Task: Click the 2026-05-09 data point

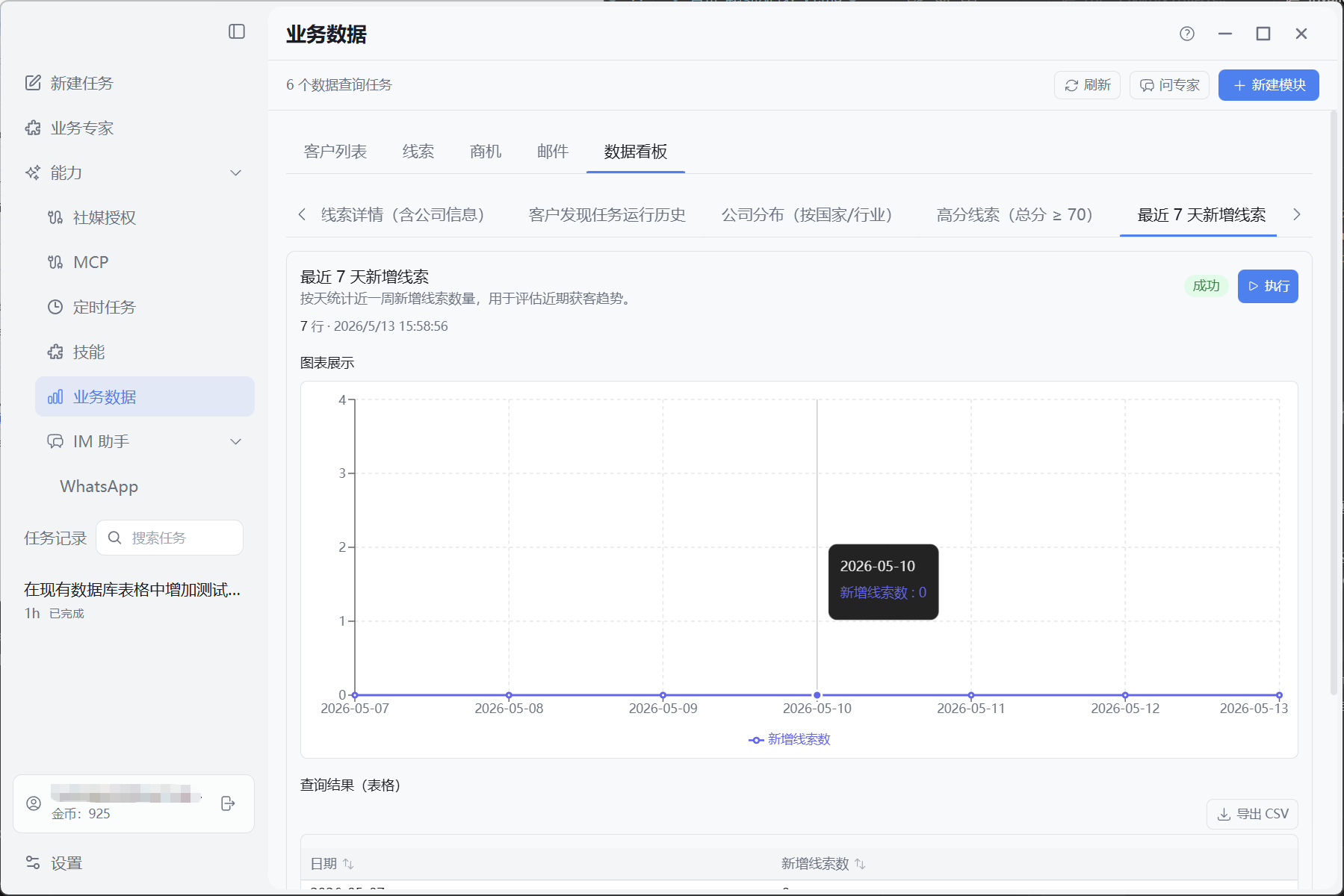Action: (x=663, y=695)
